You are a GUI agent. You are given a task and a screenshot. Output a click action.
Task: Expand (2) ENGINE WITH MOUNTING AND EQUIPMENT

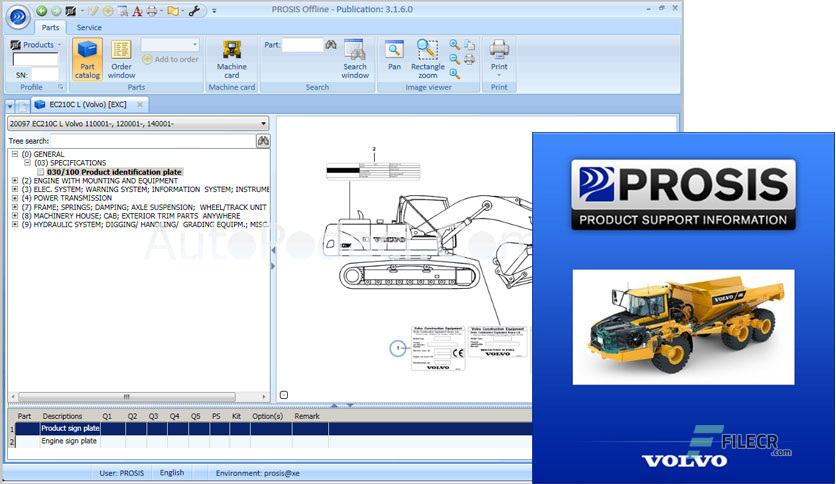14,181
